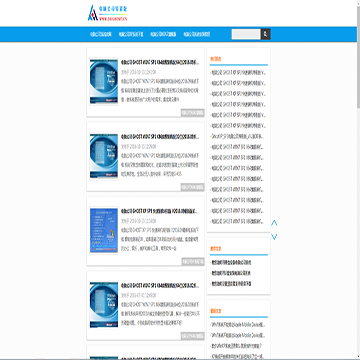Open the blue Windows XP article thumbnail
Image resolution: width=360 pixels, height=360 pixels.
click(104, 230)
